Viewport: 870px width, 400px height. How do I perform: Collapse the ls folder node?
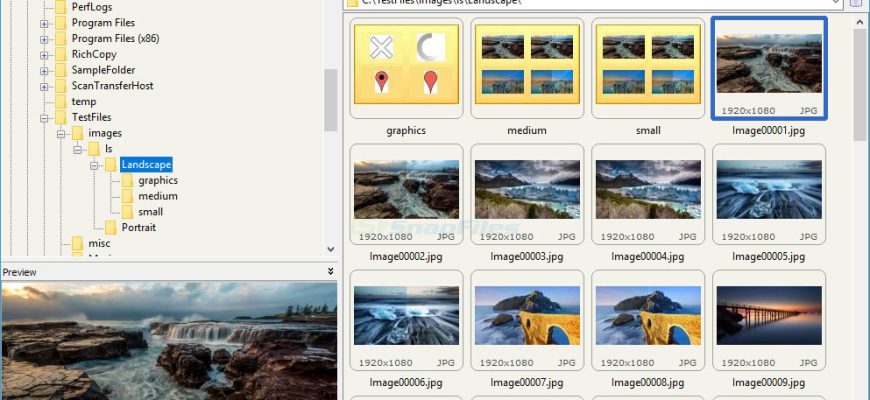click(77, 149)
